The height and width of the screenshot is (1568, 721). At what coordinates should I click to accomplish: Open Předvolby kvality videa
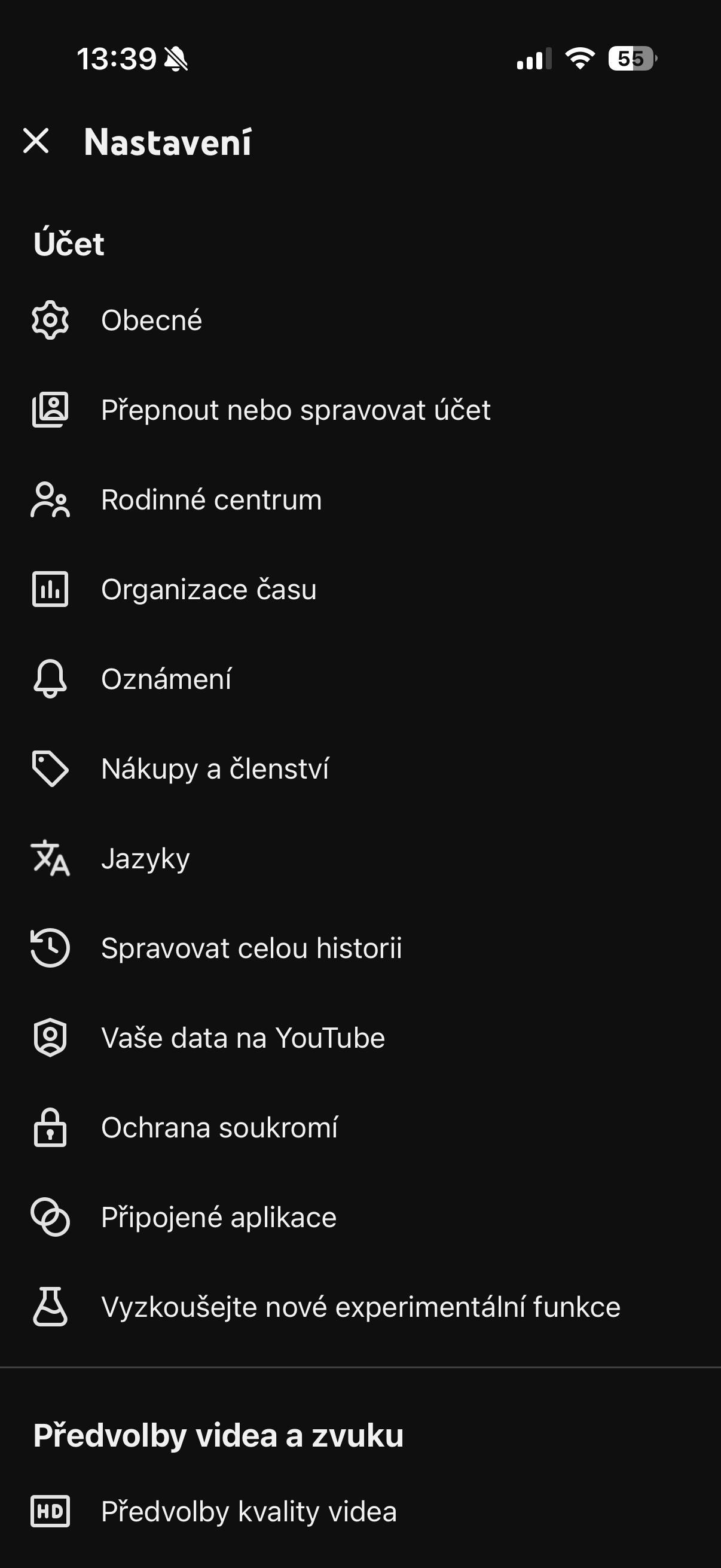249,1511
